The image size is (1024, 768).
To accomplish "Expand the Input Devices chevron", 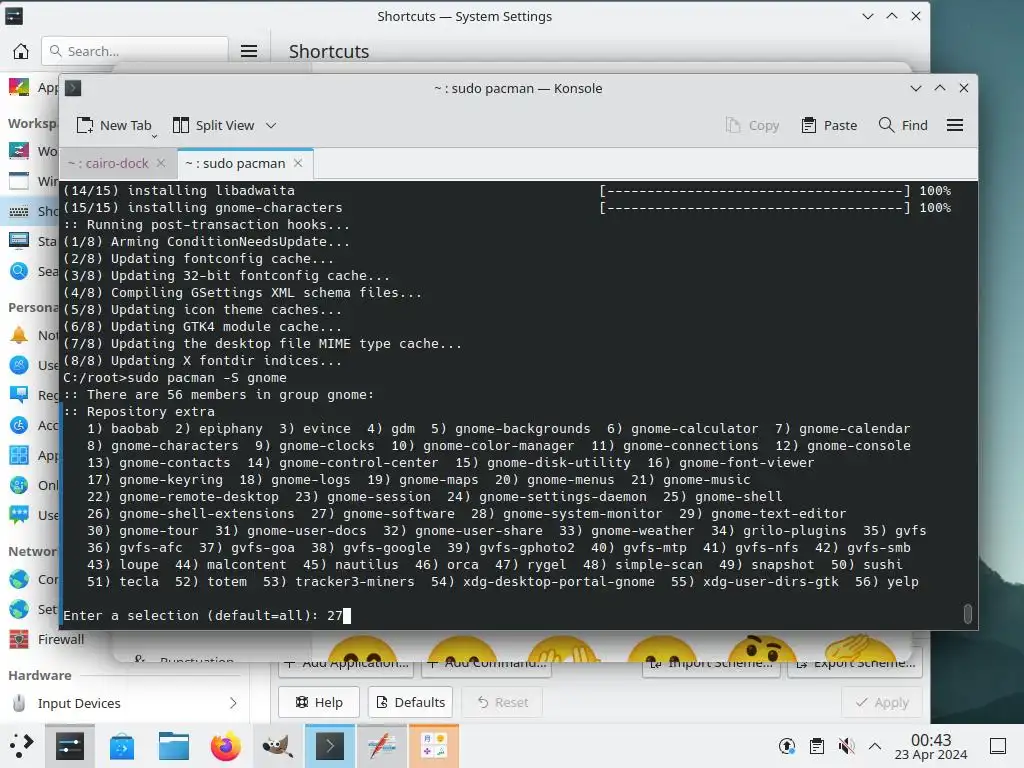I will pos(233,703).
